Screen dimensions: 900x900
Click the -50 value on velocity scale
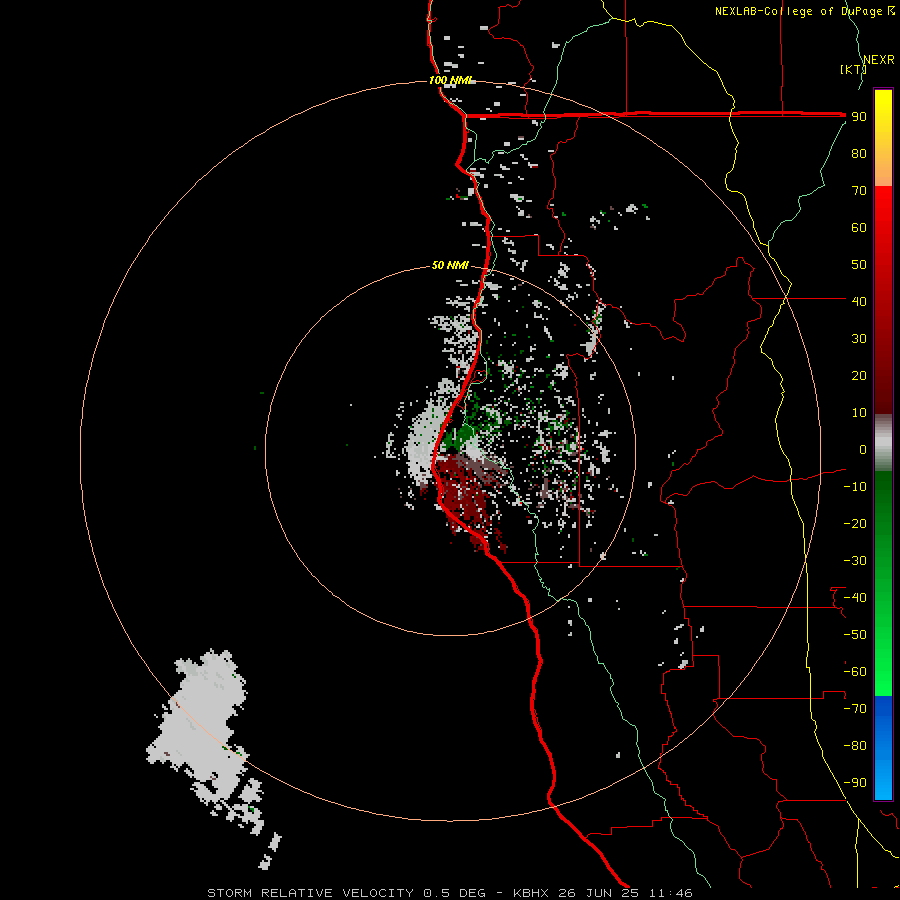click(x=855, y=635)
